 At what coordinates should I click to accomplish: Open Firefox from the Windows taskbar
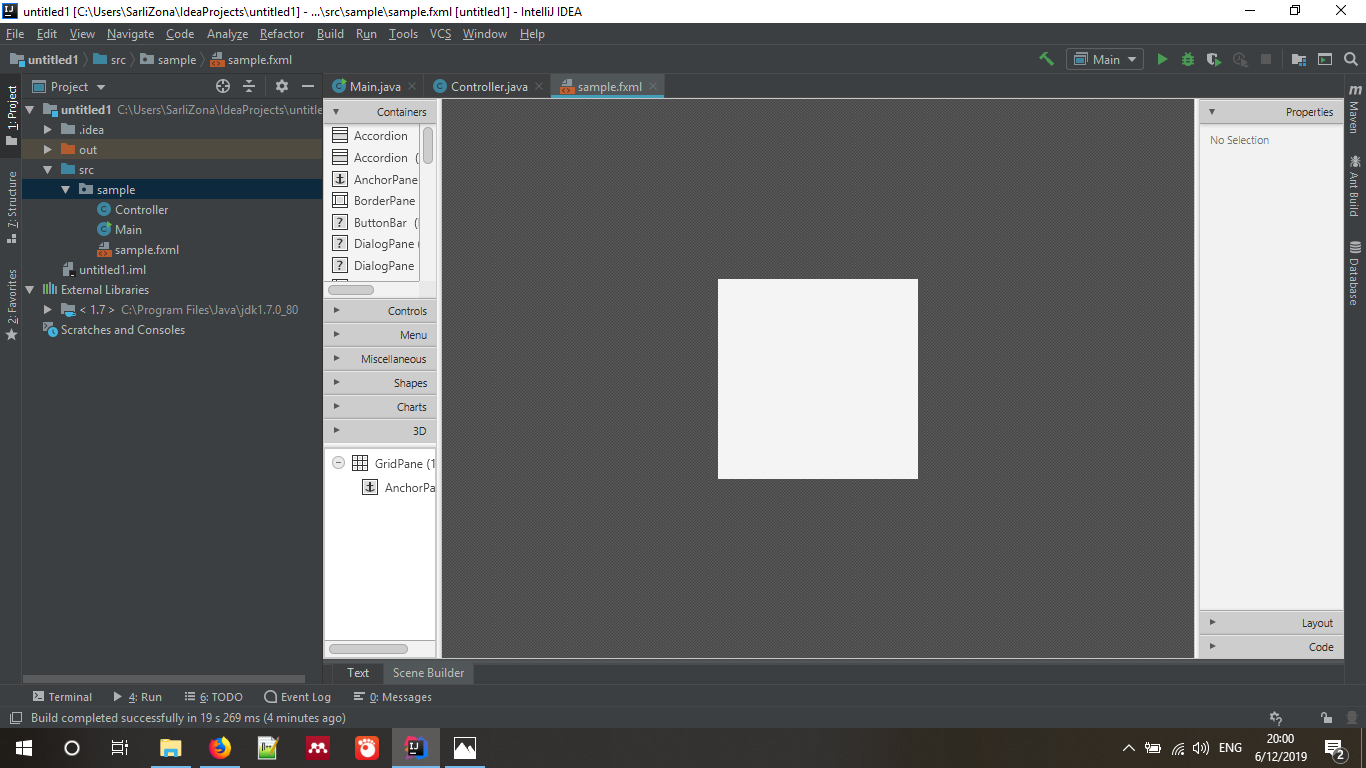tap(219, 747)
